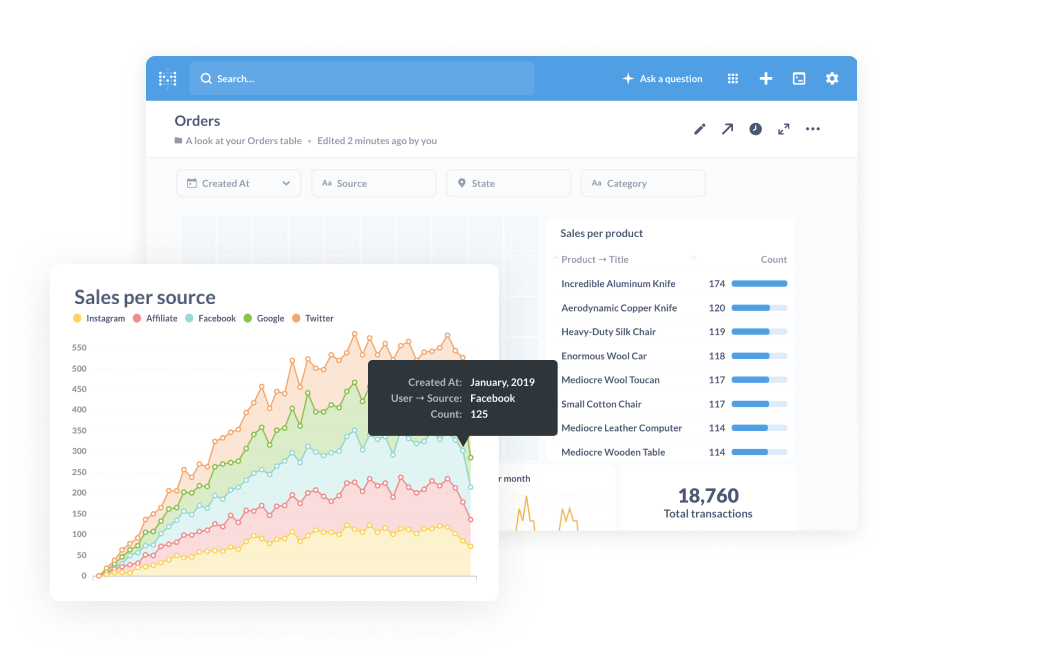Click the Metabase logo home icon

pos(168,78)
